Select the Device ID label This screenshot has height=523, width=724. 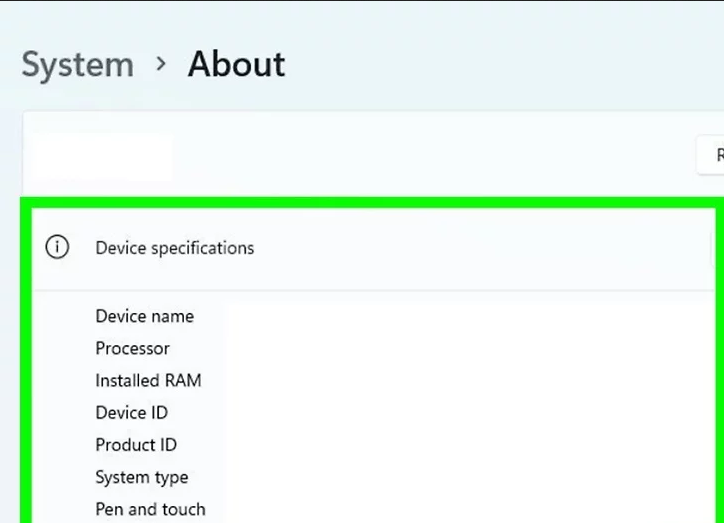(132, 413)
